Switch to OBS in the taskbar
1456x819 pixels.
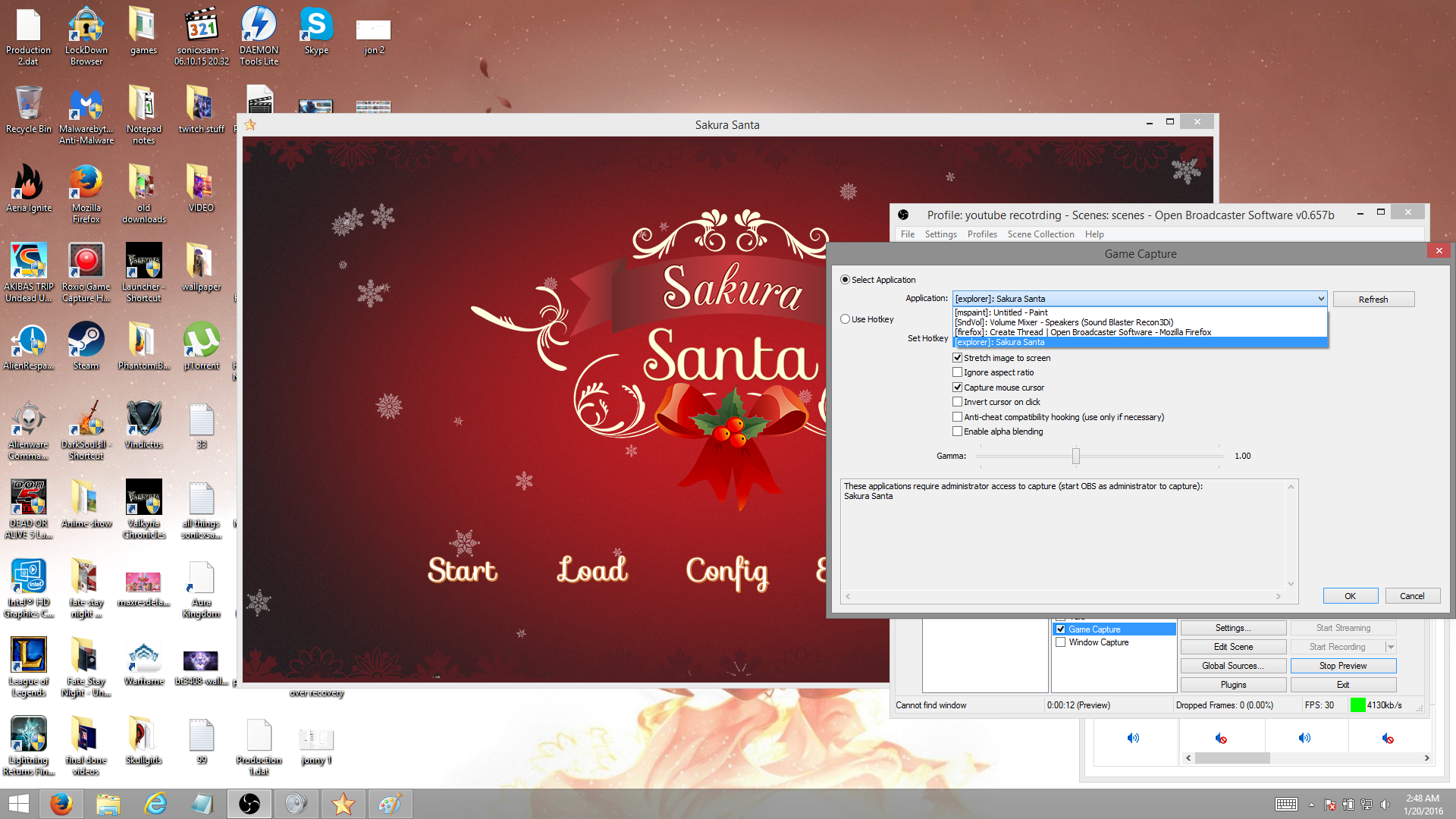pos(249,804)
